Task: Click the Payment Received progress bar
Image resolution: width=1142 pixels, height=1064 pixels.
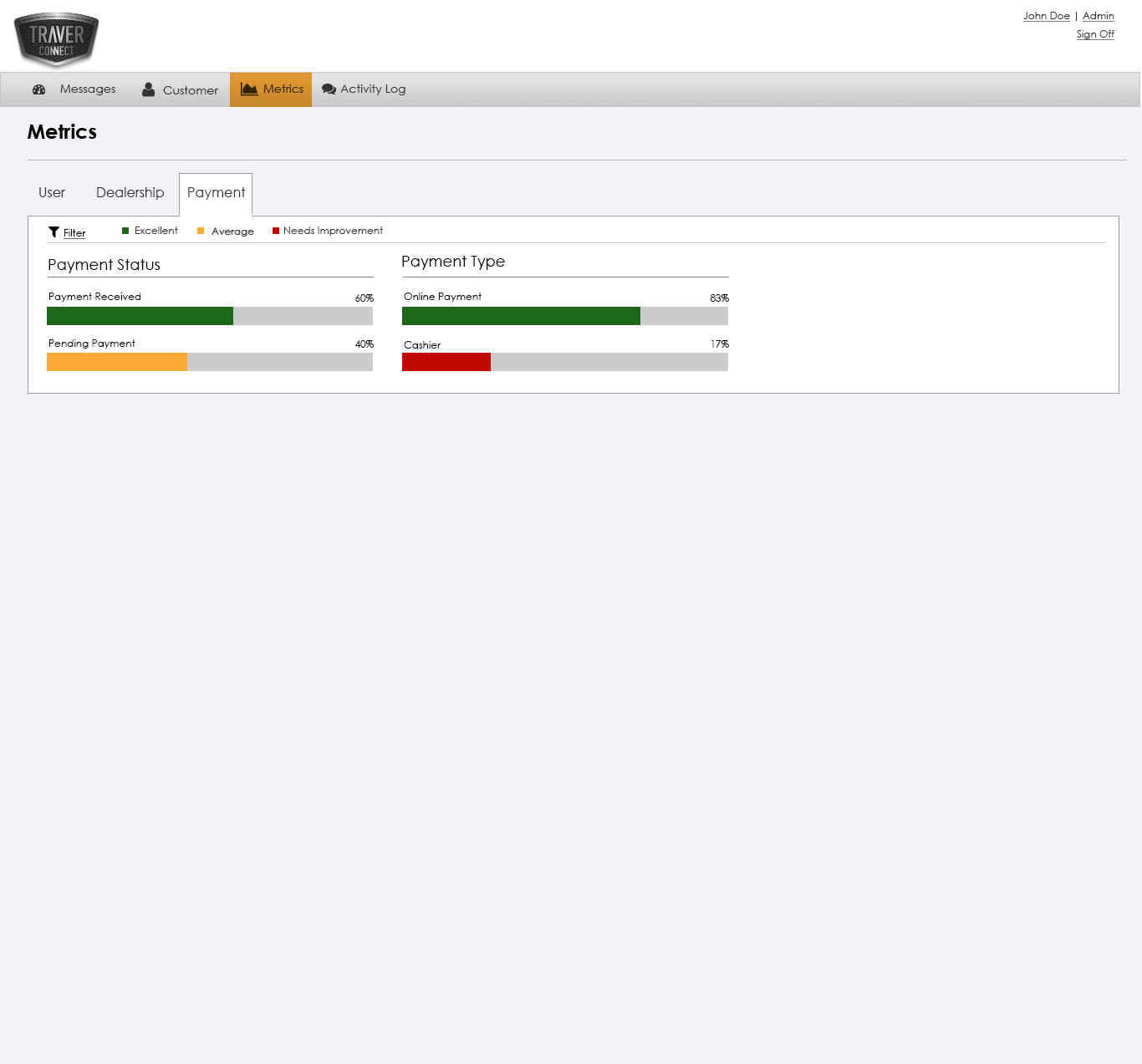Action: pos(140,316)
